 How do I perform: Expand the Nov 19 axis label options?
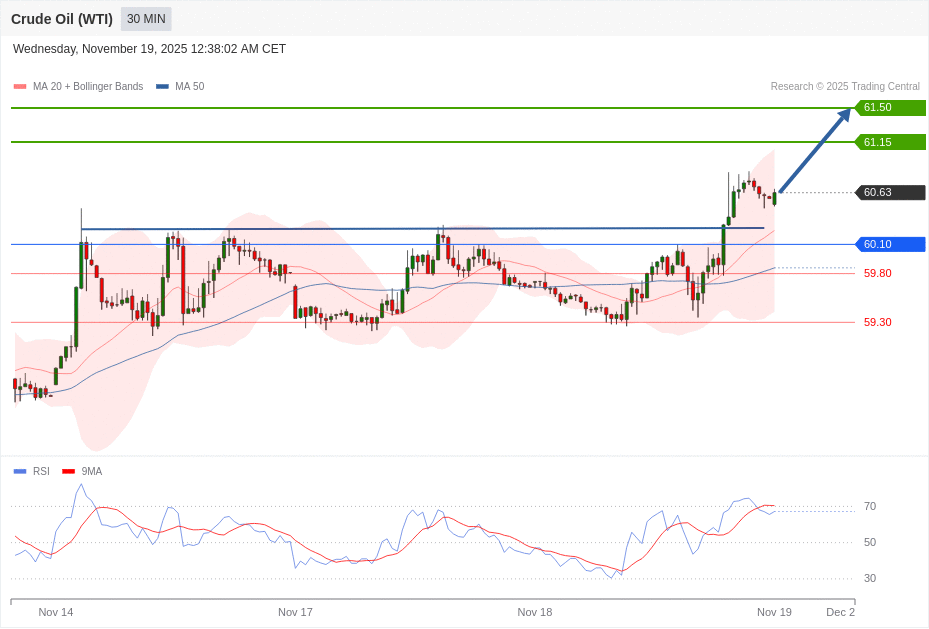(774, 612)
